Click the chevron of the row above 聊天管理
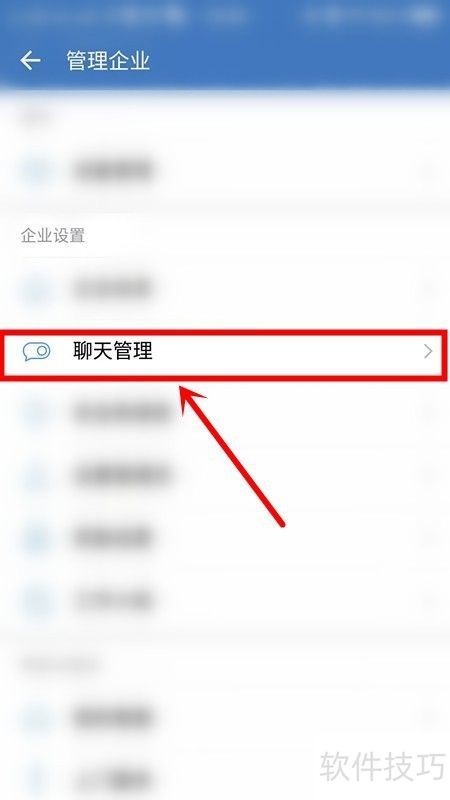 coord(428,289)
